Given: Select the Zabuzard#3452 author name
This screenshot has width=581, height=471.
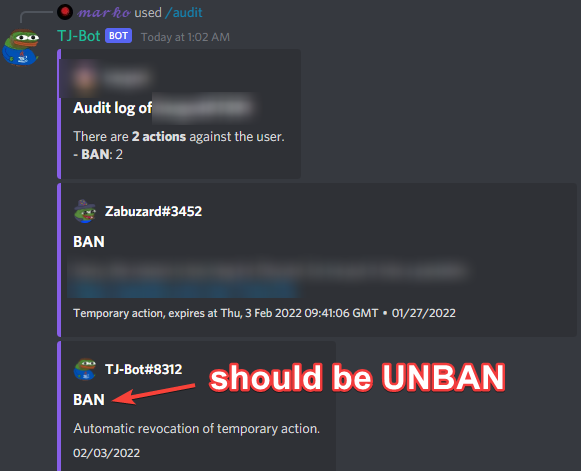Looking at the screenshot, I should coord(153,211).
